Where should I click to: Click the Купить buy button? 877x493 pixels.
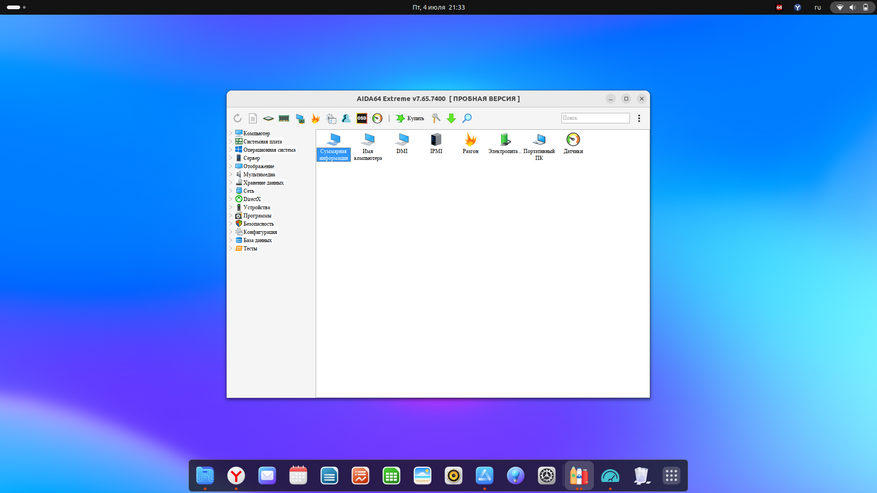point(410,119)
